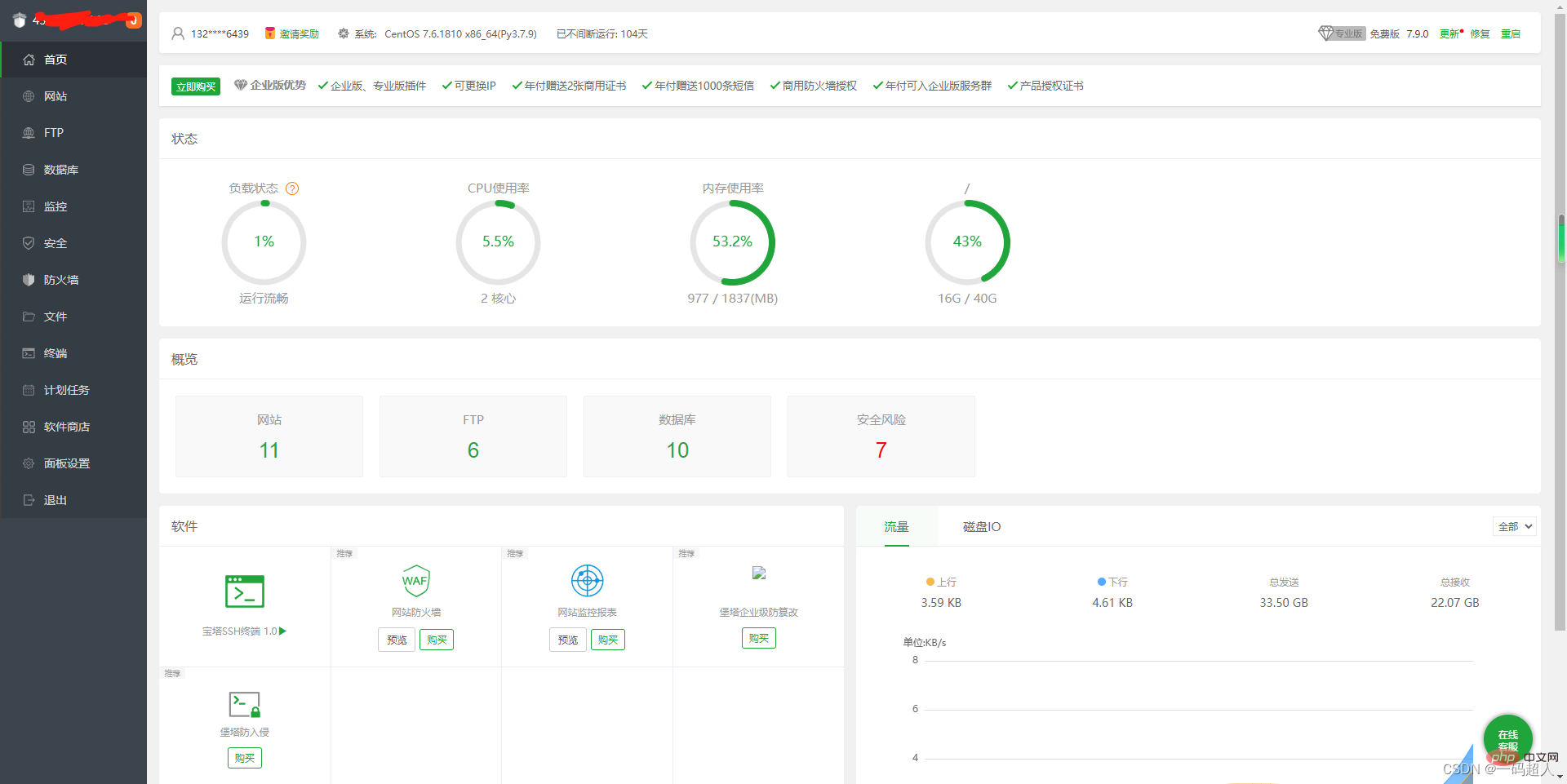Click the version number 7.9.0
Viewport: 1567px width, 784px height.
tap(1418, 33)
